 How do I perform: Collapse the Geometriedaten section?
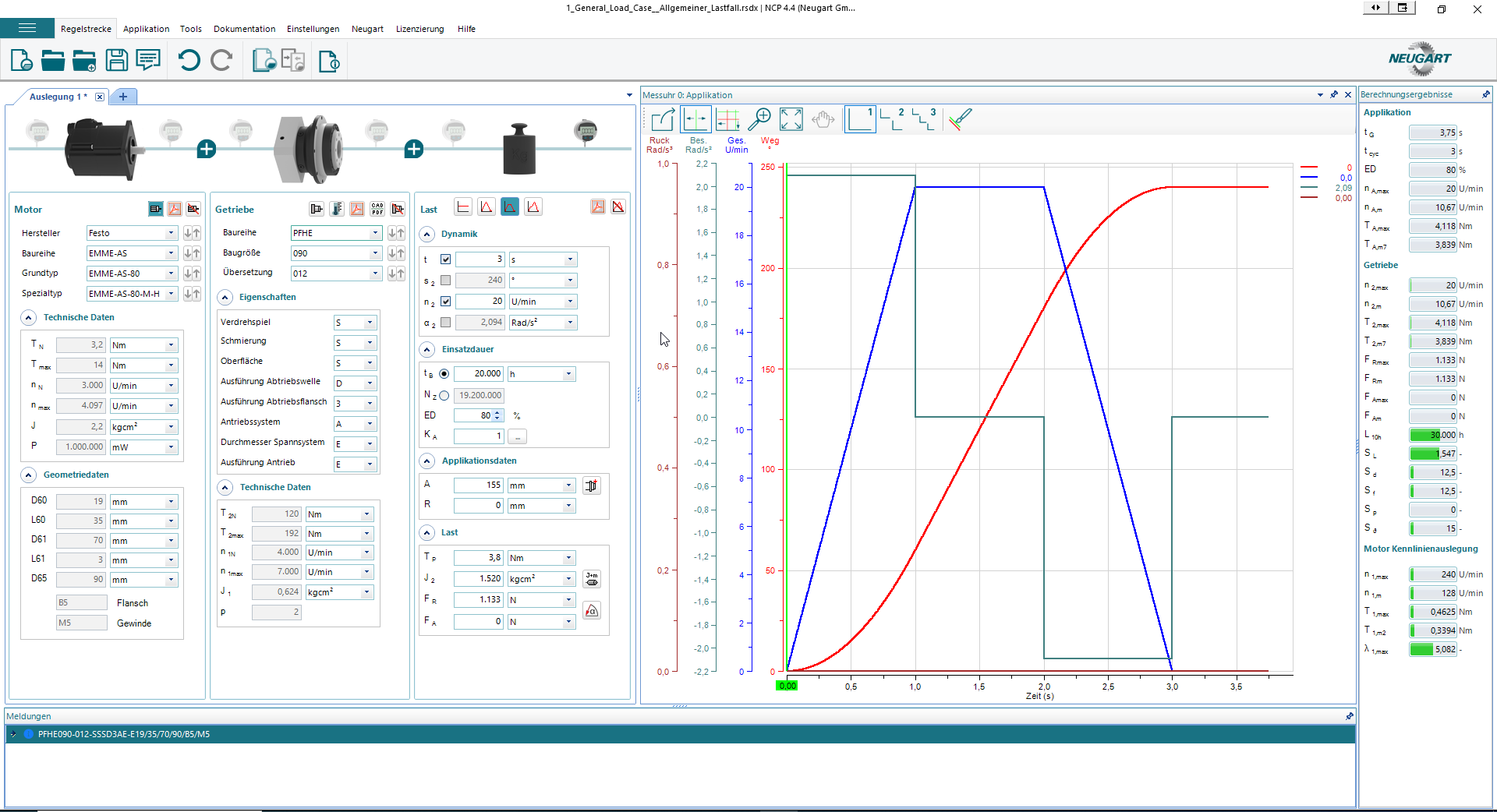pos(28,475)
